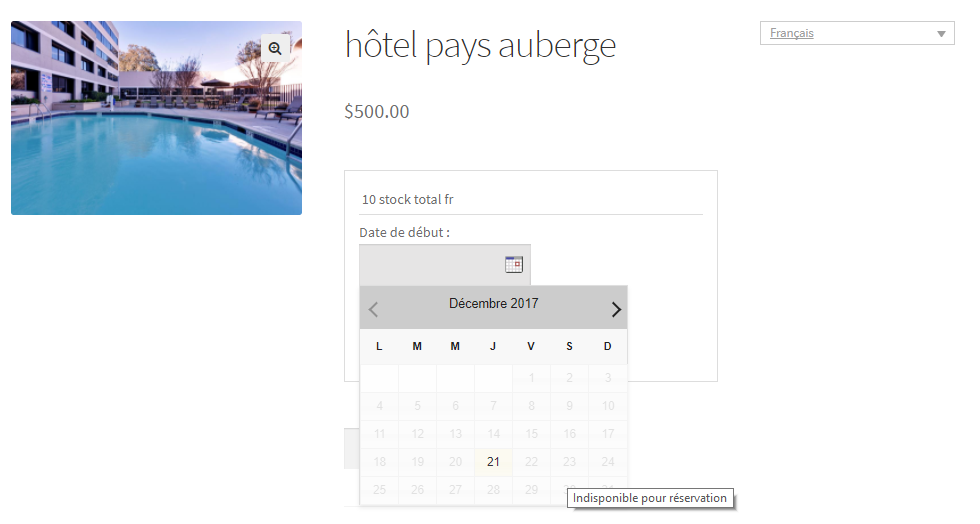Viewport: 980px width, 524px height.
Task: Select day 14 in December calendar
Action: tap(493, 434)
